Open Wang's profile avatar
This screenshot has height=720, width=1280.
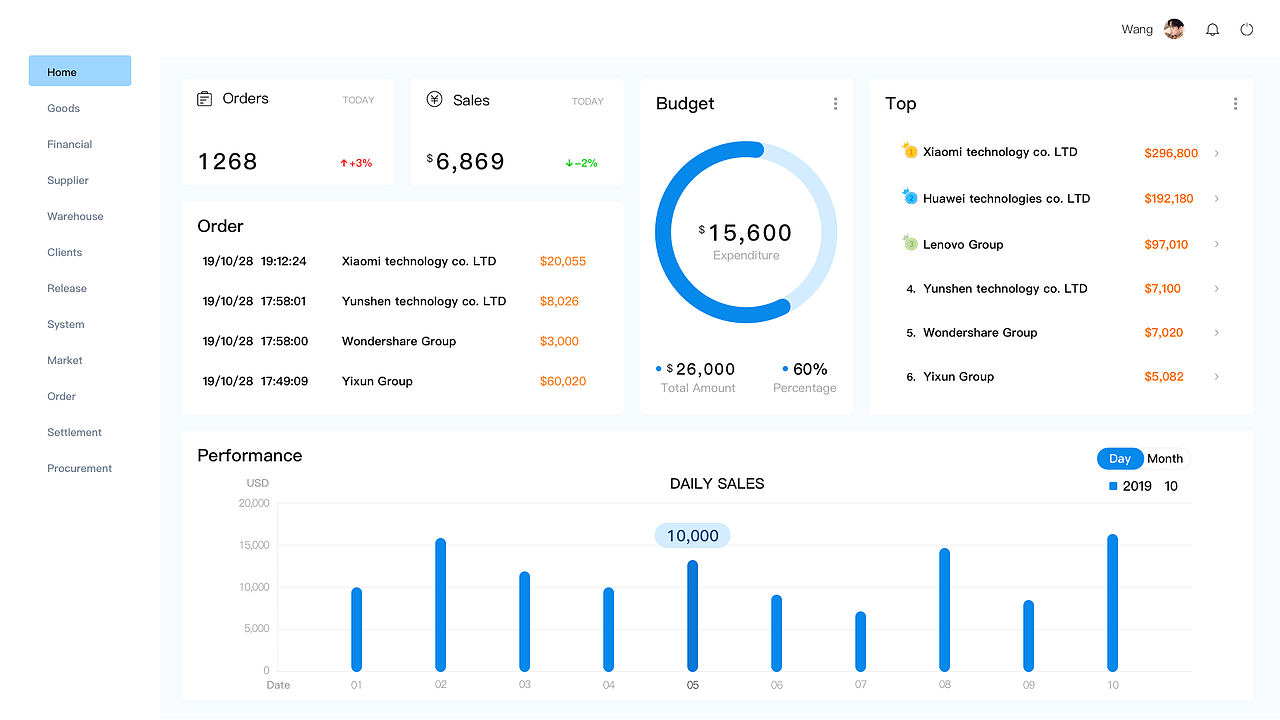1174,29
